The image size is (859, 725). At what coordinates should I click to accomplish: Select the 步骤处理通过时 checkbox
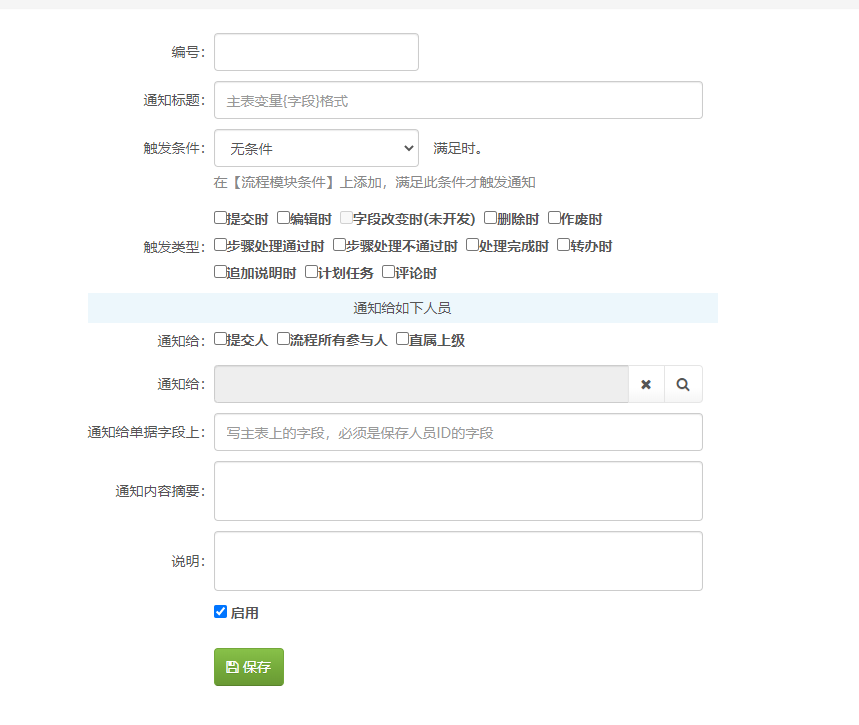(221, 245)
